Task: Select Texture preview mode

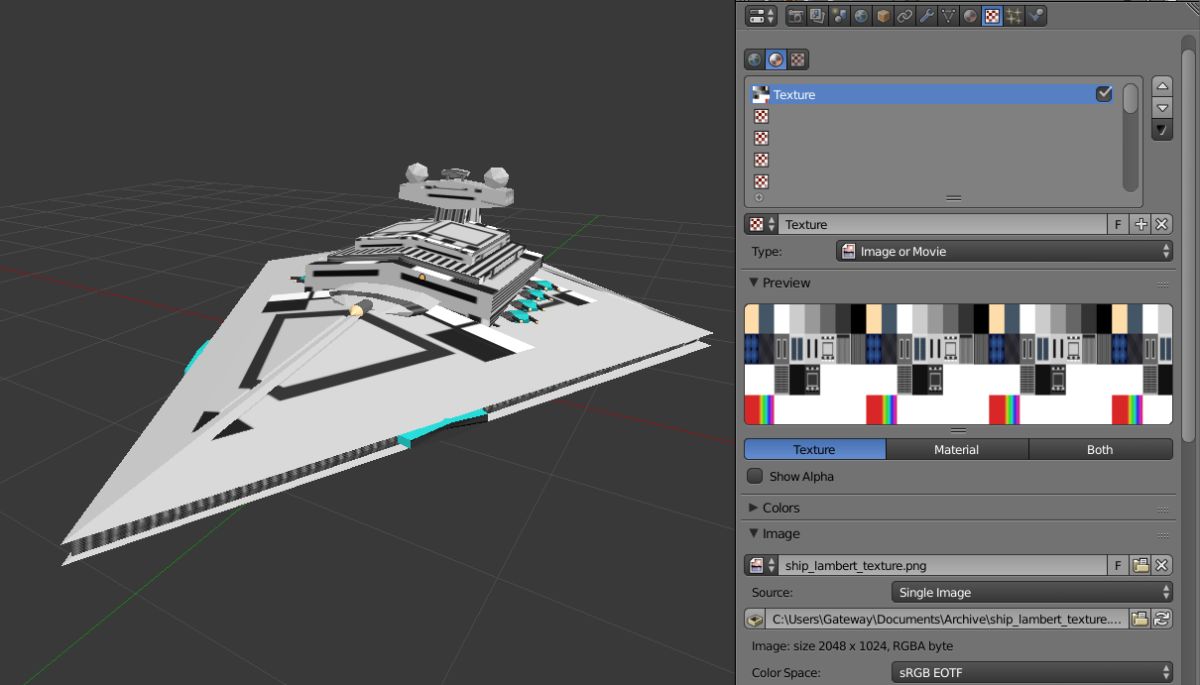Action: point(815,450)
